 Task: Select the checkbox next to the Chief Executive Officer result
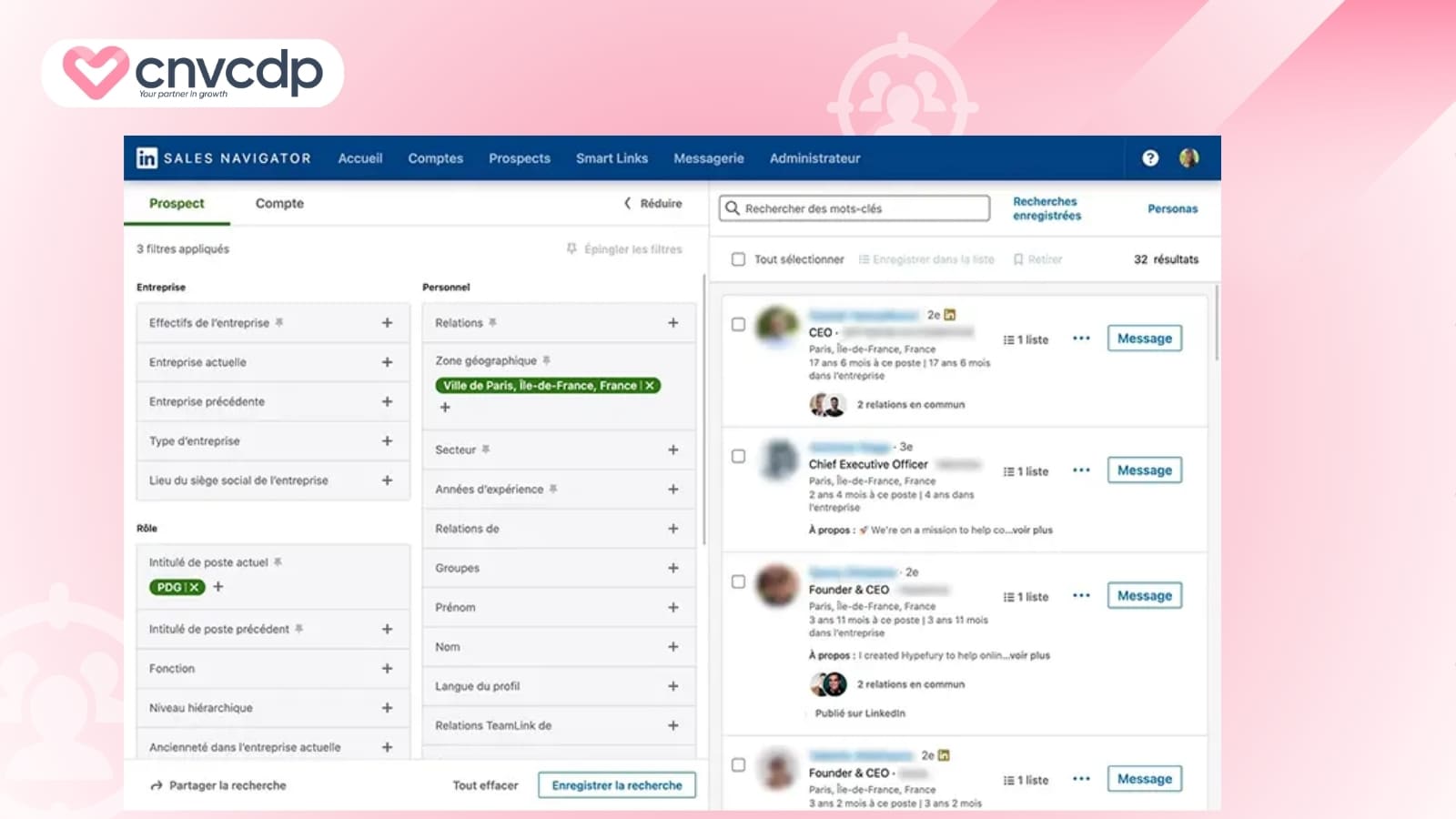738,458
